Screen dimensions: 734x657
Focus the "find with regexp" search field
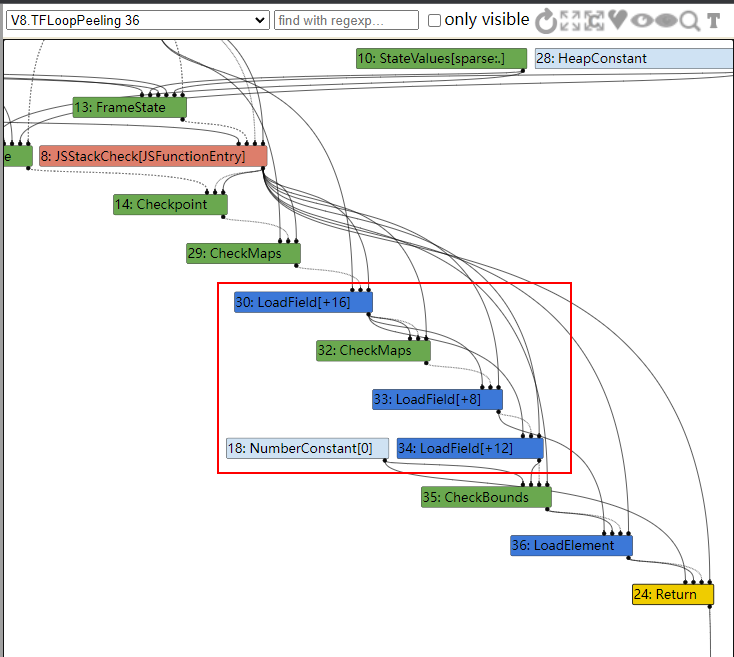(x=346, y=20)
